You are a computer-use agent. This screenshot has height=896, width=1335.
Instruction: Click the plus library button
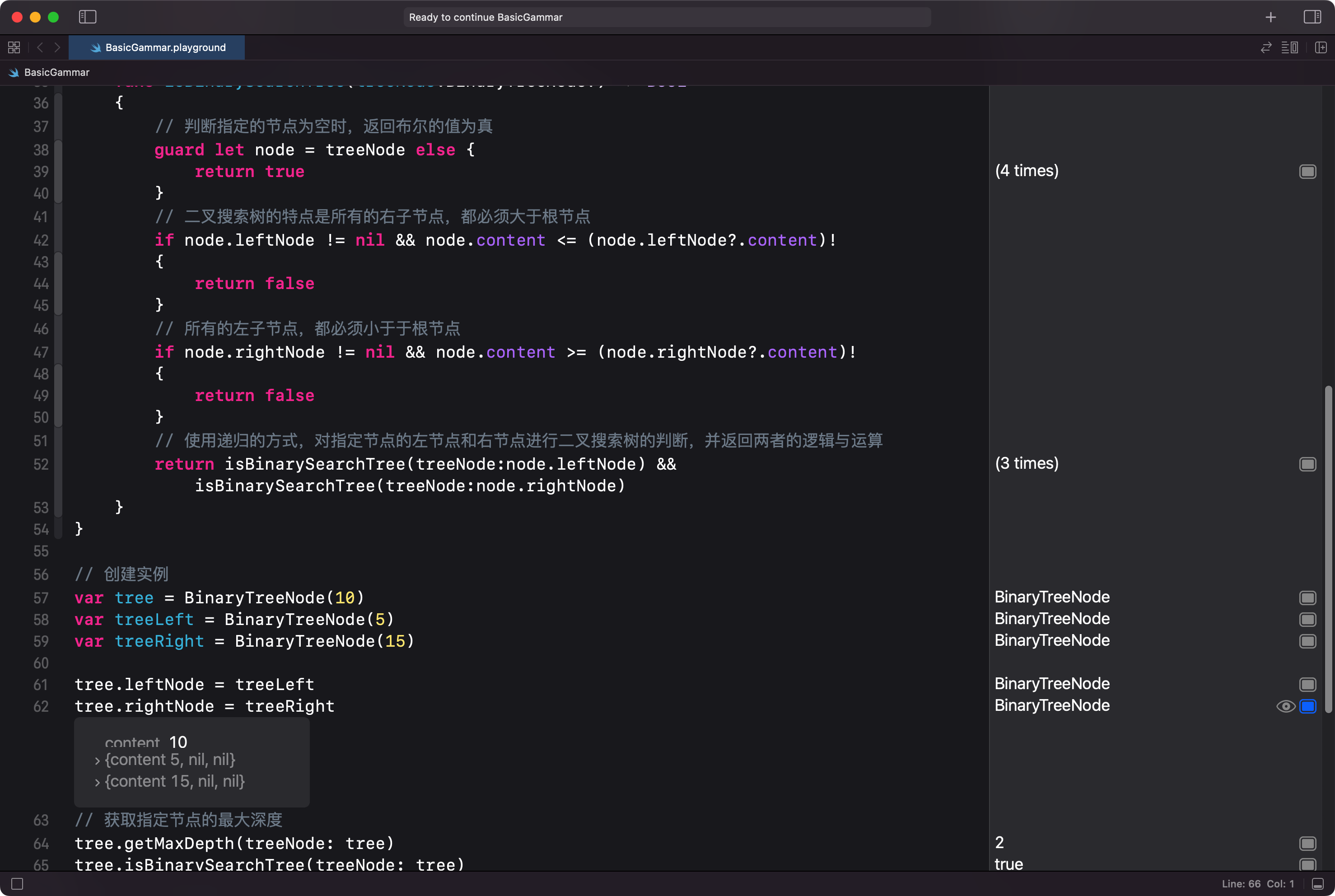(x=1270, y=17)
